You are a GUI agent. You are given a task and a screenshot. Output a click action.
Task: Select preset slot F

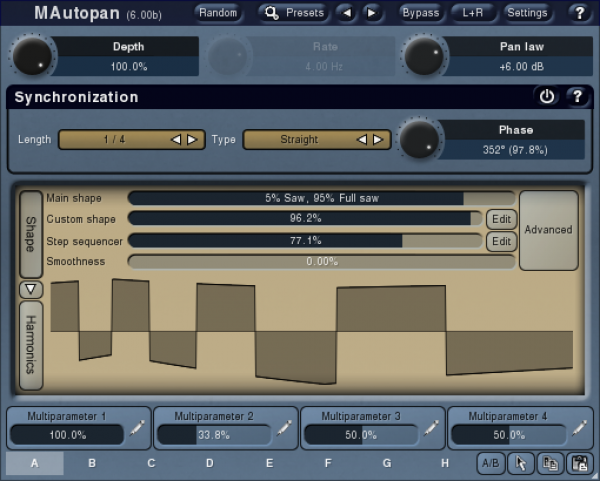[x=328, y=463]
